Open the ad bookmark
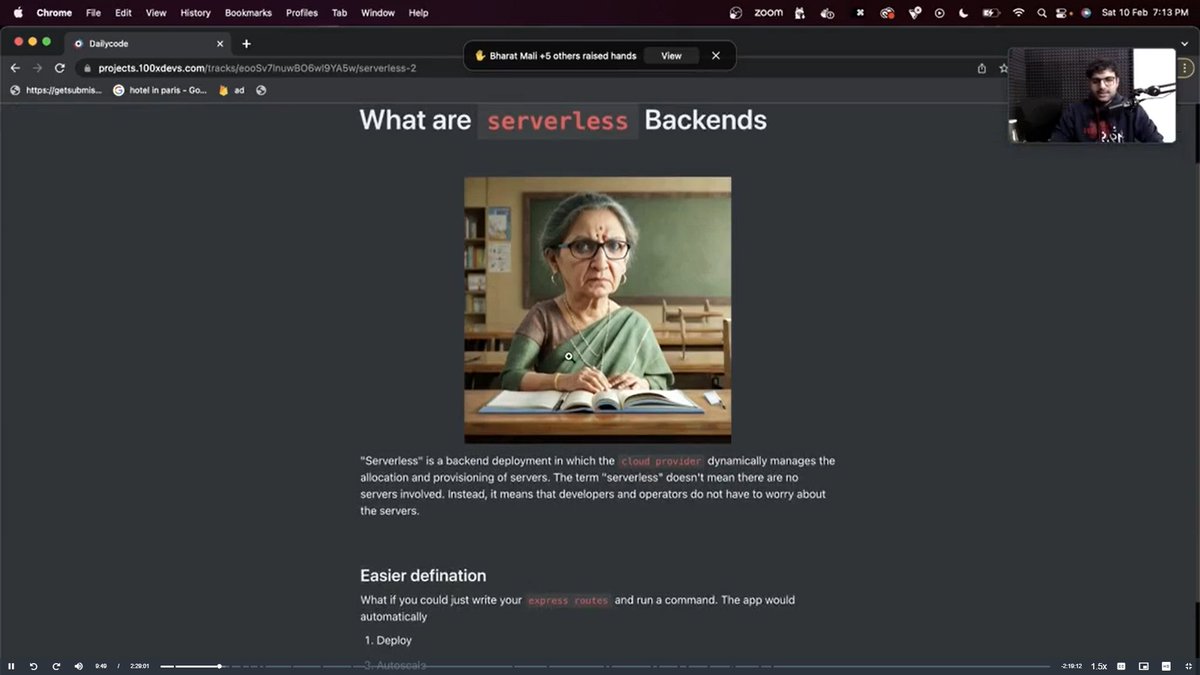 232,90
